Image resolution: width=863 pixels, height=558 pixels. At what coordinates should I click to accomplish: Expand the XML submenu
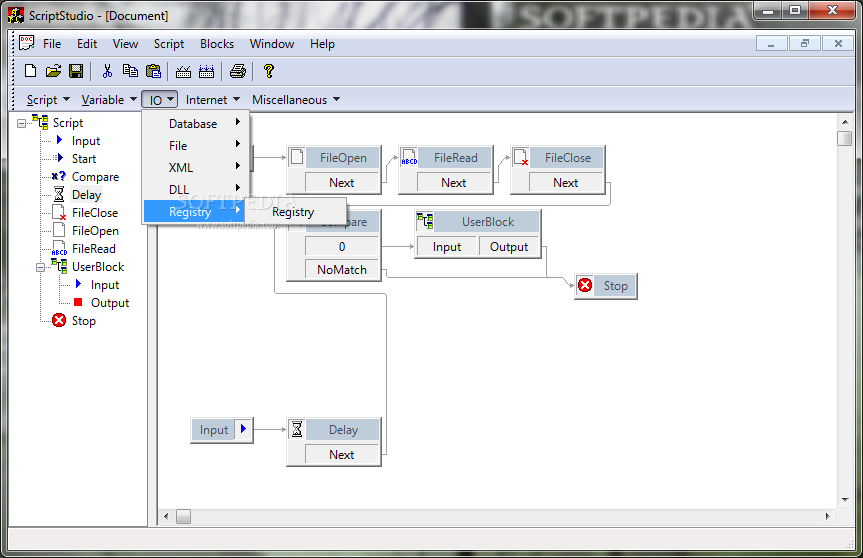196,167
